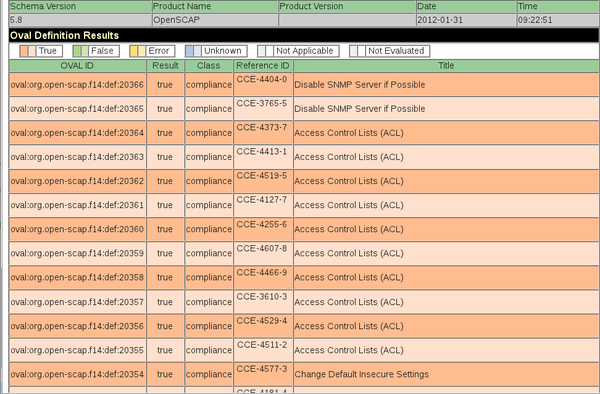Screen dimensions: 600x394
Task: Click title in the def:20366 row
Action: tap(360, 85)
